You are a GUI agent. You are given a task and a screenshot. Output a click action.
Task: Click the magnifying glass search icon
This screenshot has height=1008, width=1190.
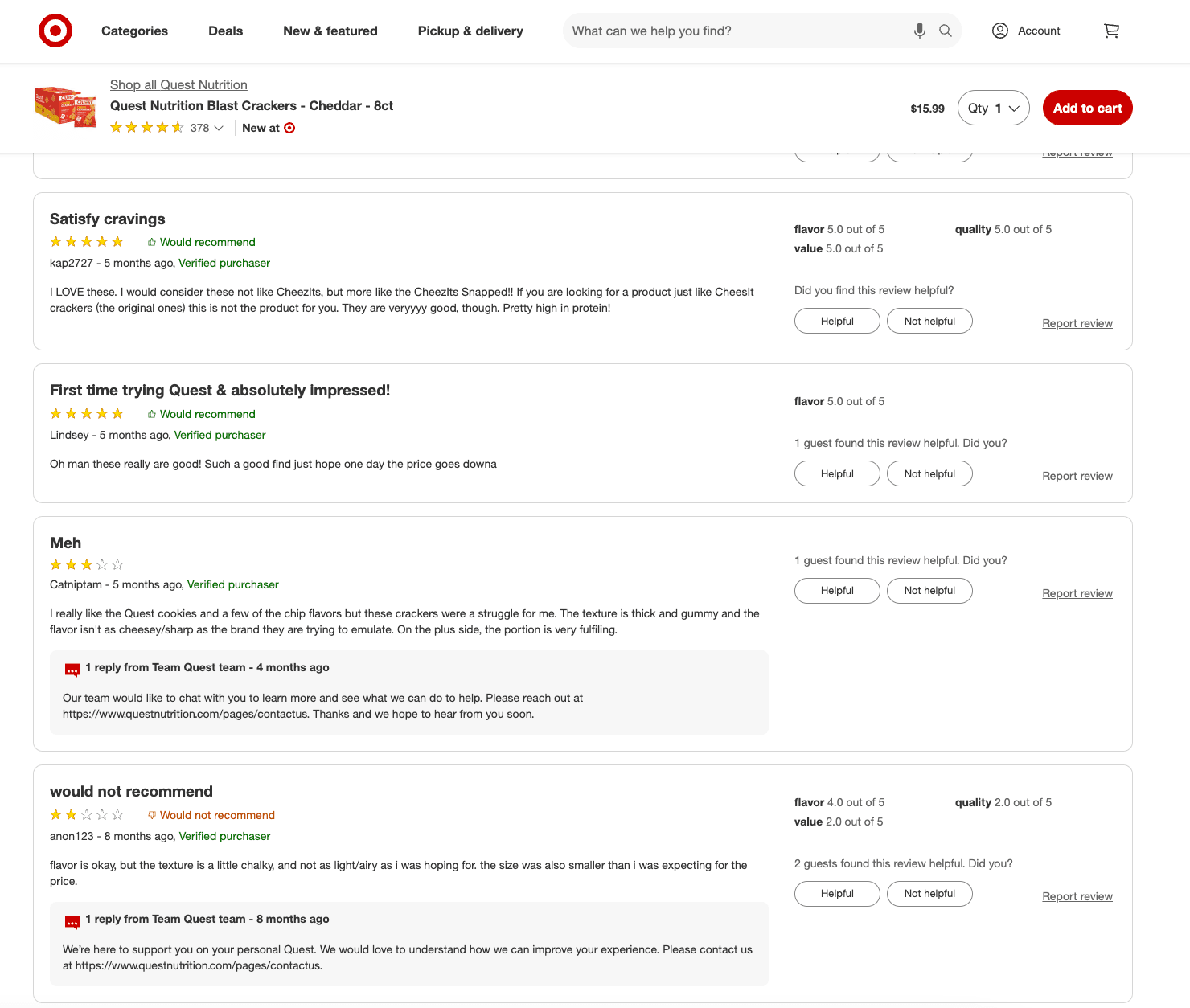point(946,31)
